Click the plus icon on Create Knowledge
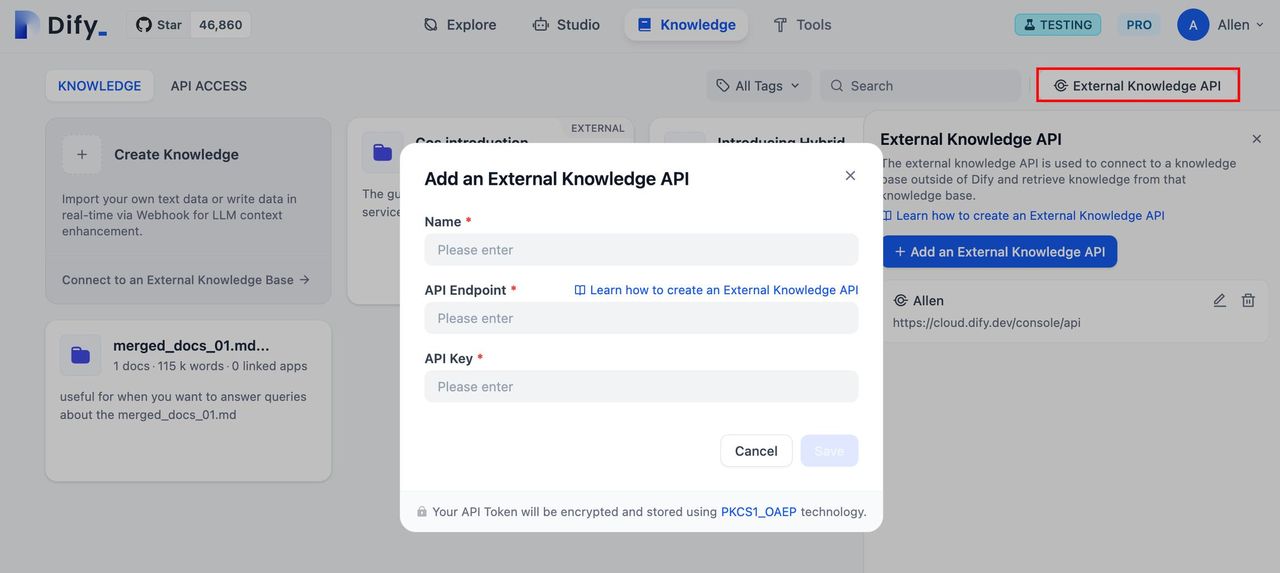 (82, 155)
